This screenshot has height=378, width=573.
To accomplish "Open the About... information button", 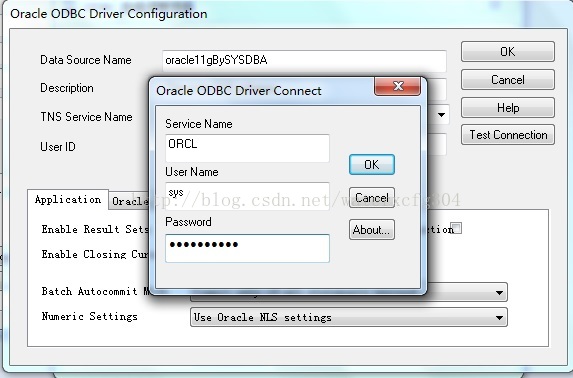I will (372, 230).
